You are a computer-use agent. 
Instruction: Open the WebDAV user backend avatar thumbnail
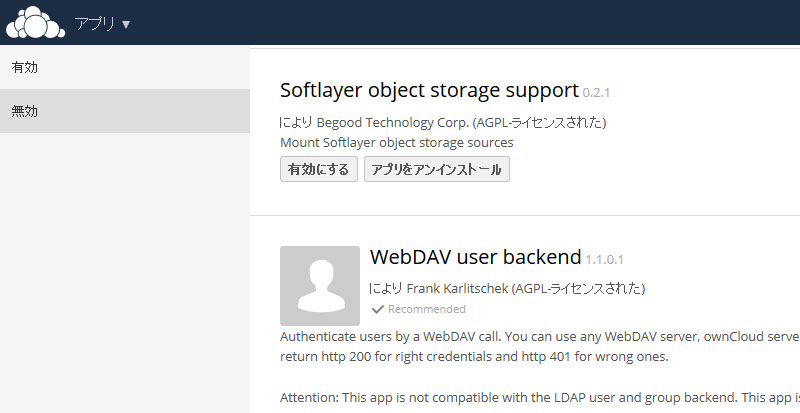pos(320,286)
